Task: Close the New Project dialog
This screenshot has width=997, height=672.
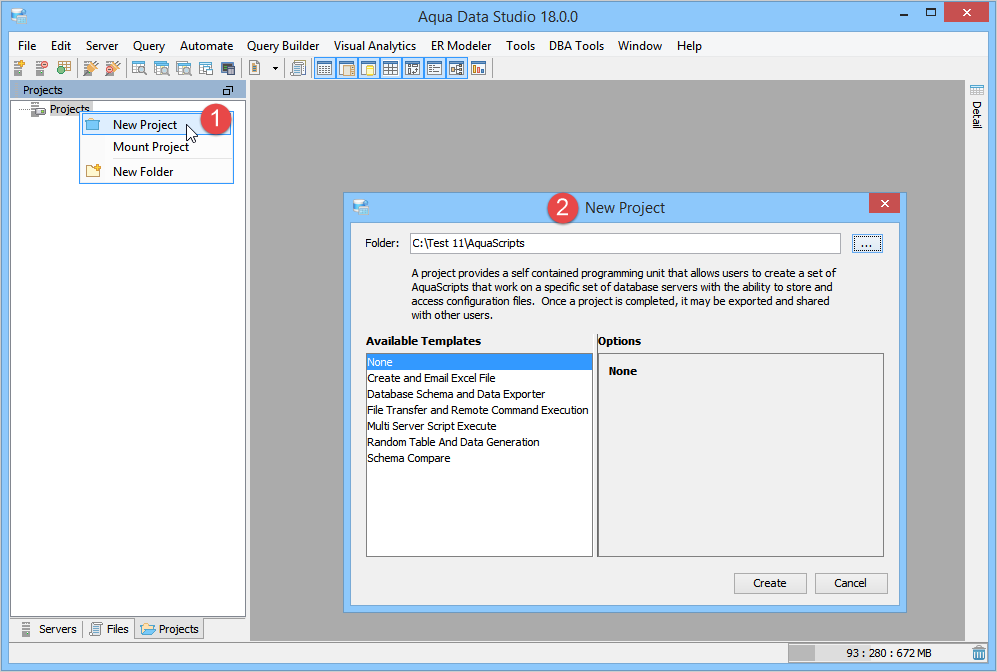Action: coord(884,203)
